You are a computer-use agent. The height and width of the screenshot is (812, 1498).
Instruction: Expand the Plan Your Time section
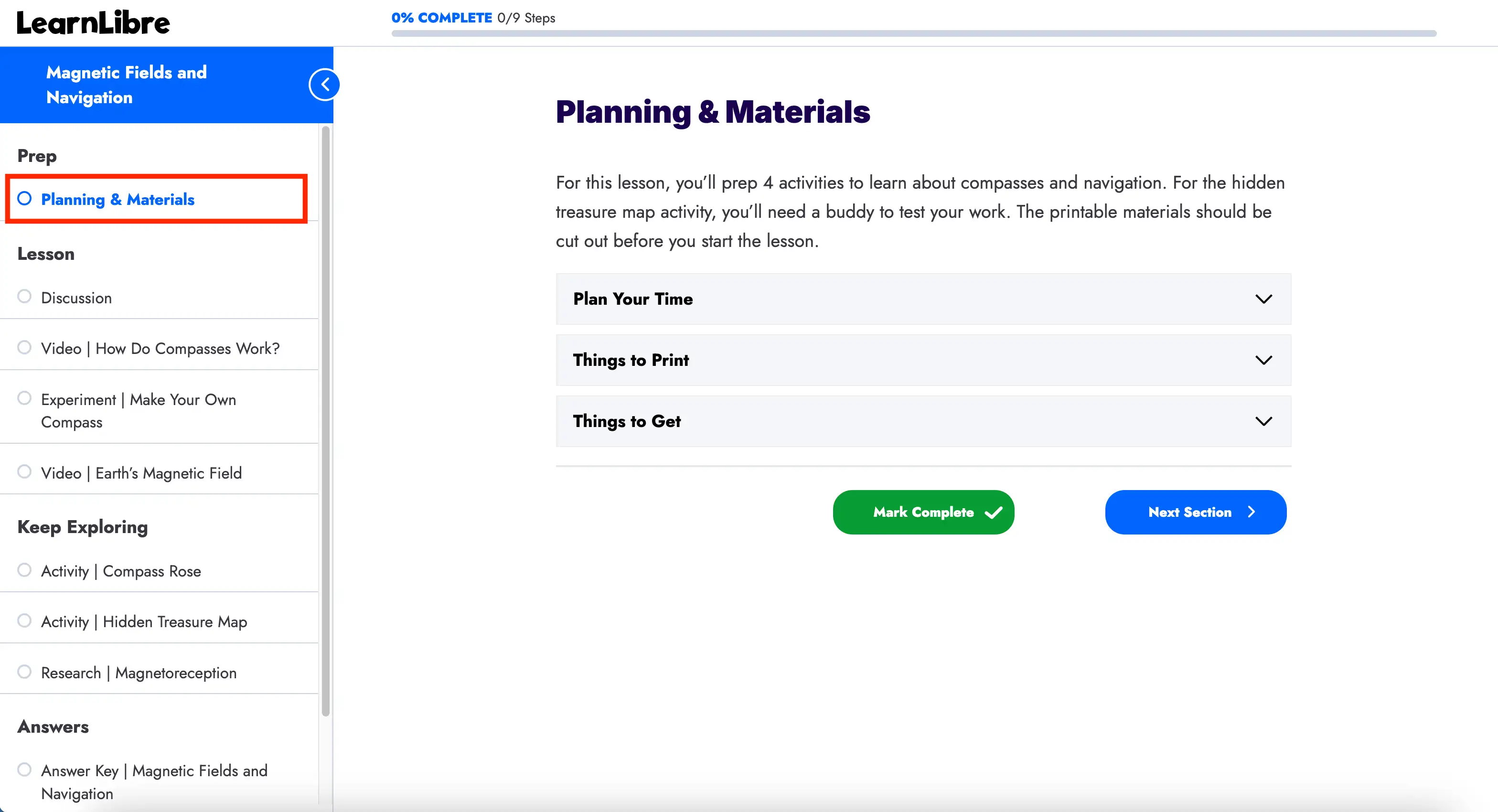923,299
